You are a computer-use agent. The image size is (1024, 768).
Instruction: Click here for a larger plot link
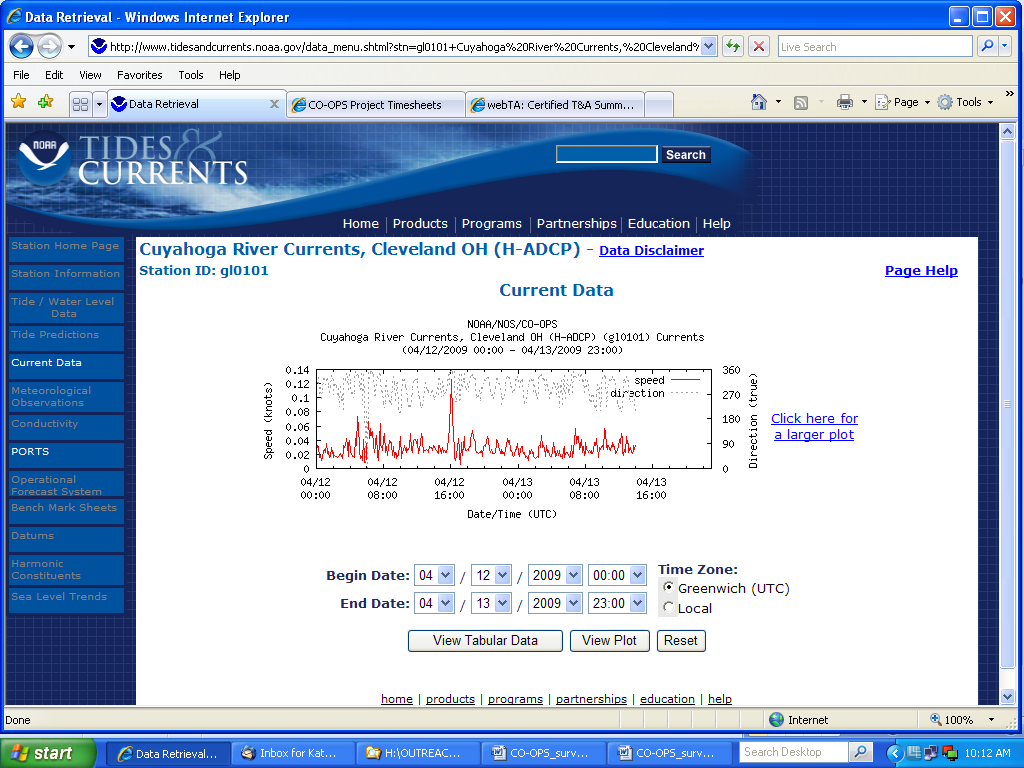814,426
